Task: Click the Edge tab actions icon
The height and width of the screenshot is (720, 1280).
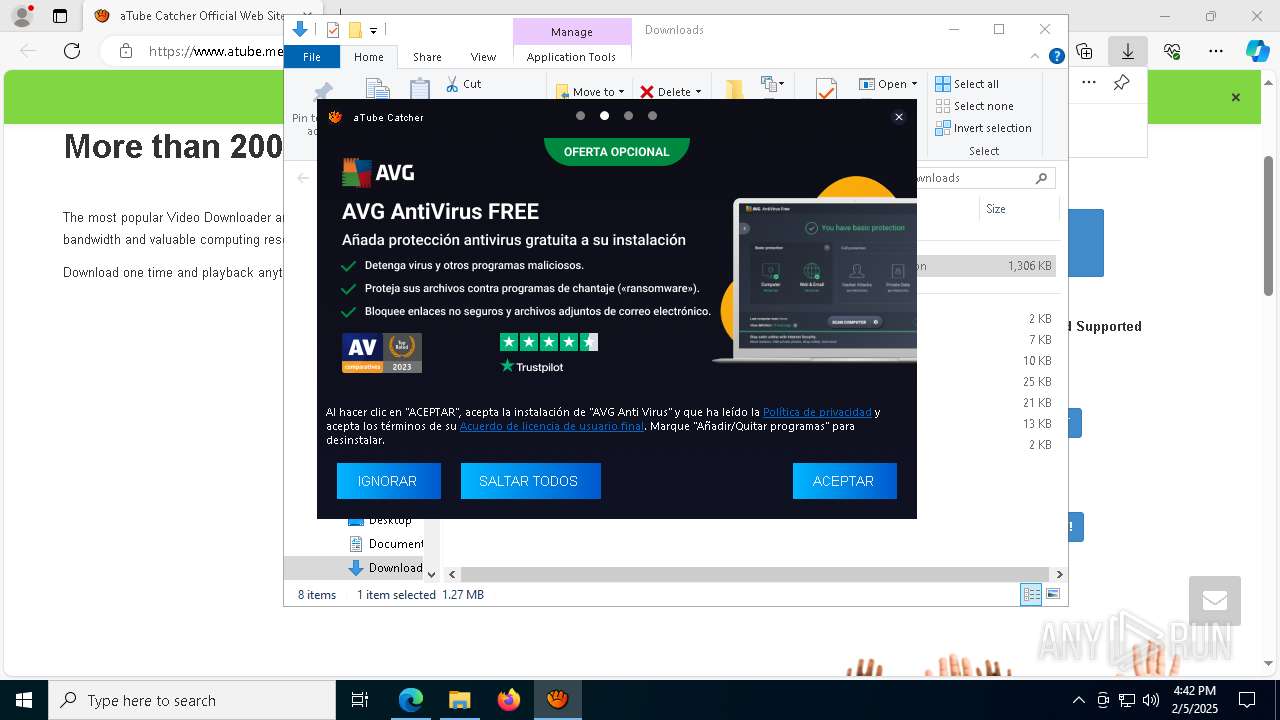Action: click(x=60, y=16)
